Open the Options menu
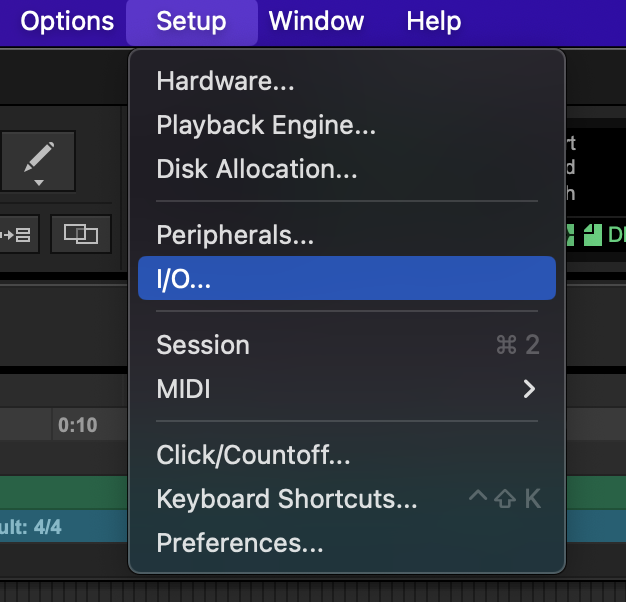This screenshot has height=602, width=626. 67,21
